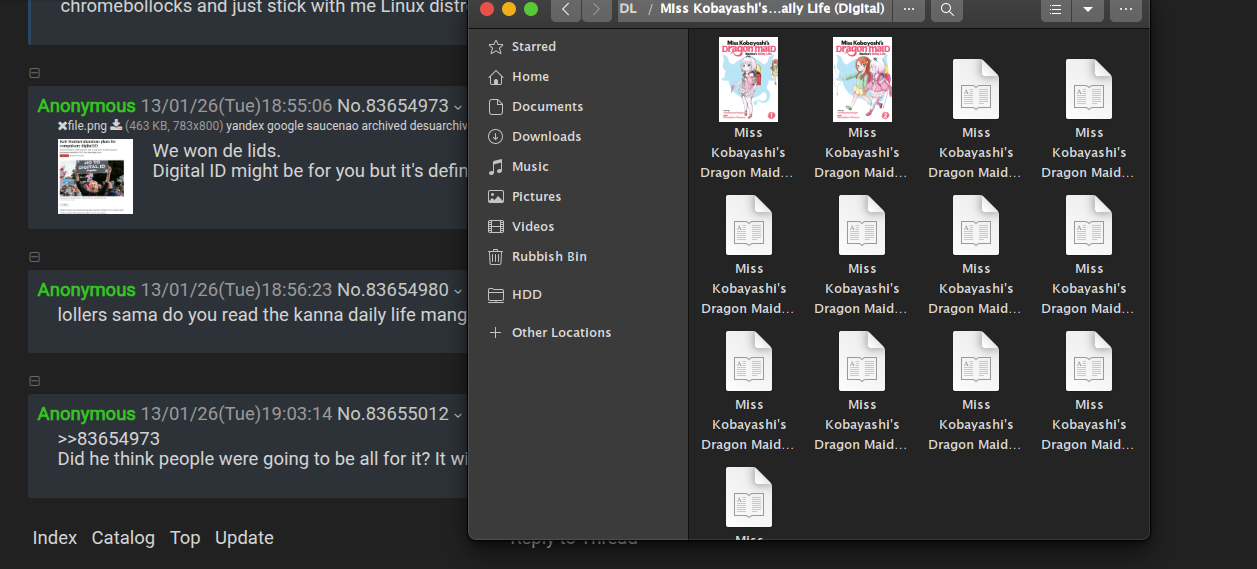Open the file manager main menu (rightmost dots)
This screenshot has width=1257, height=569.
coord(1125,10)
